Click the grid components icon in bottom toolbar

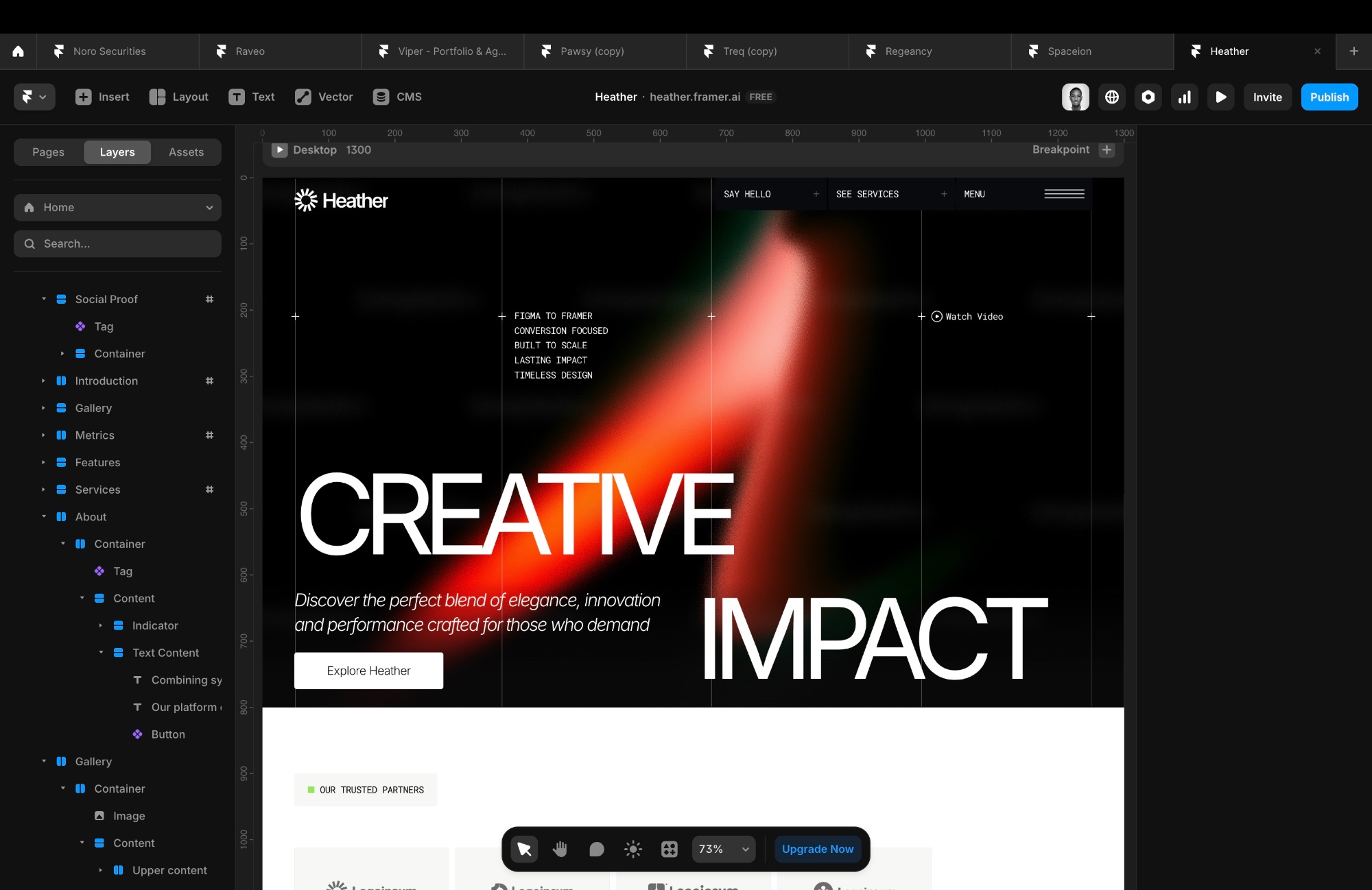pos(669,849)
